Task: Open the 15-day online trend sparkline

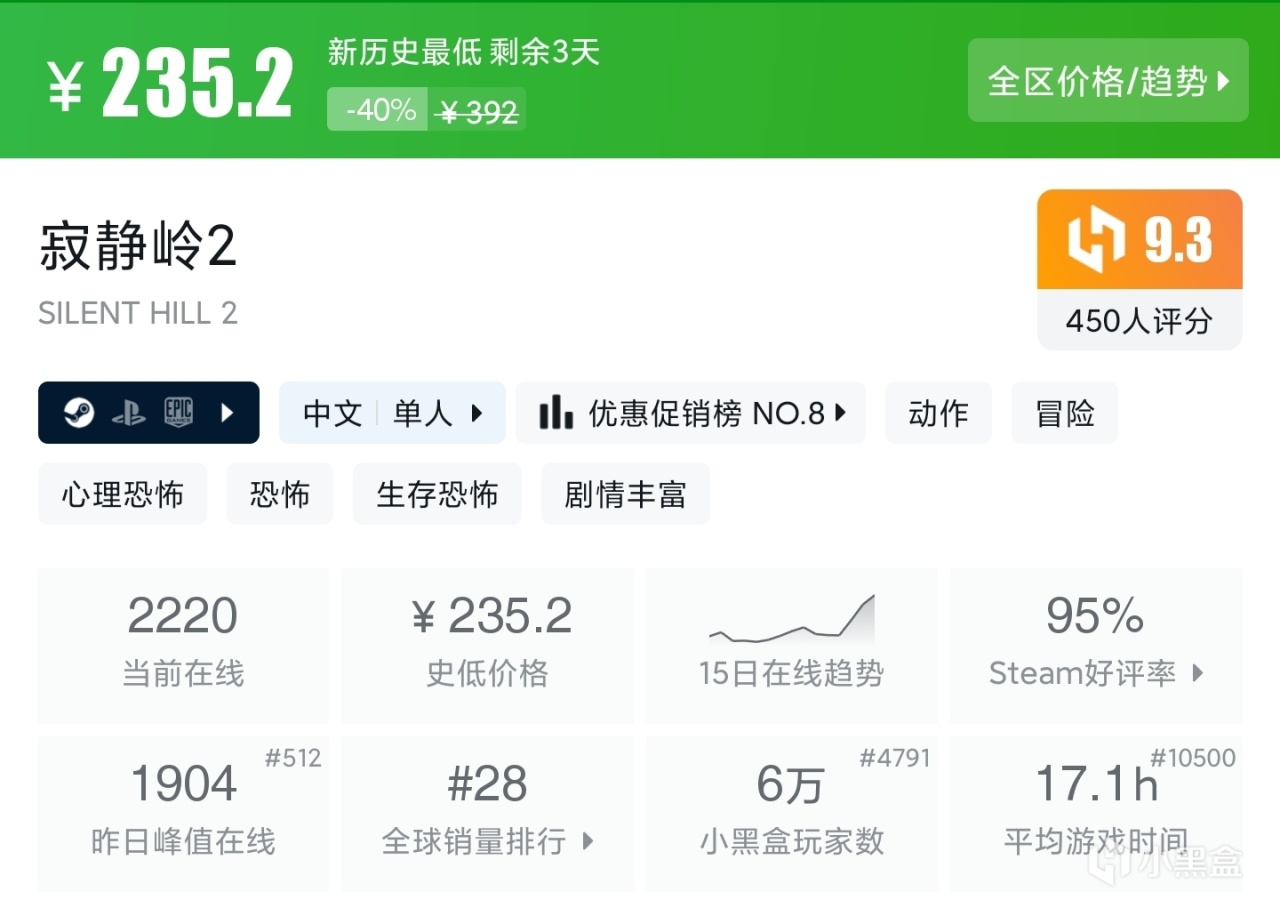Action: coord(791,621)
